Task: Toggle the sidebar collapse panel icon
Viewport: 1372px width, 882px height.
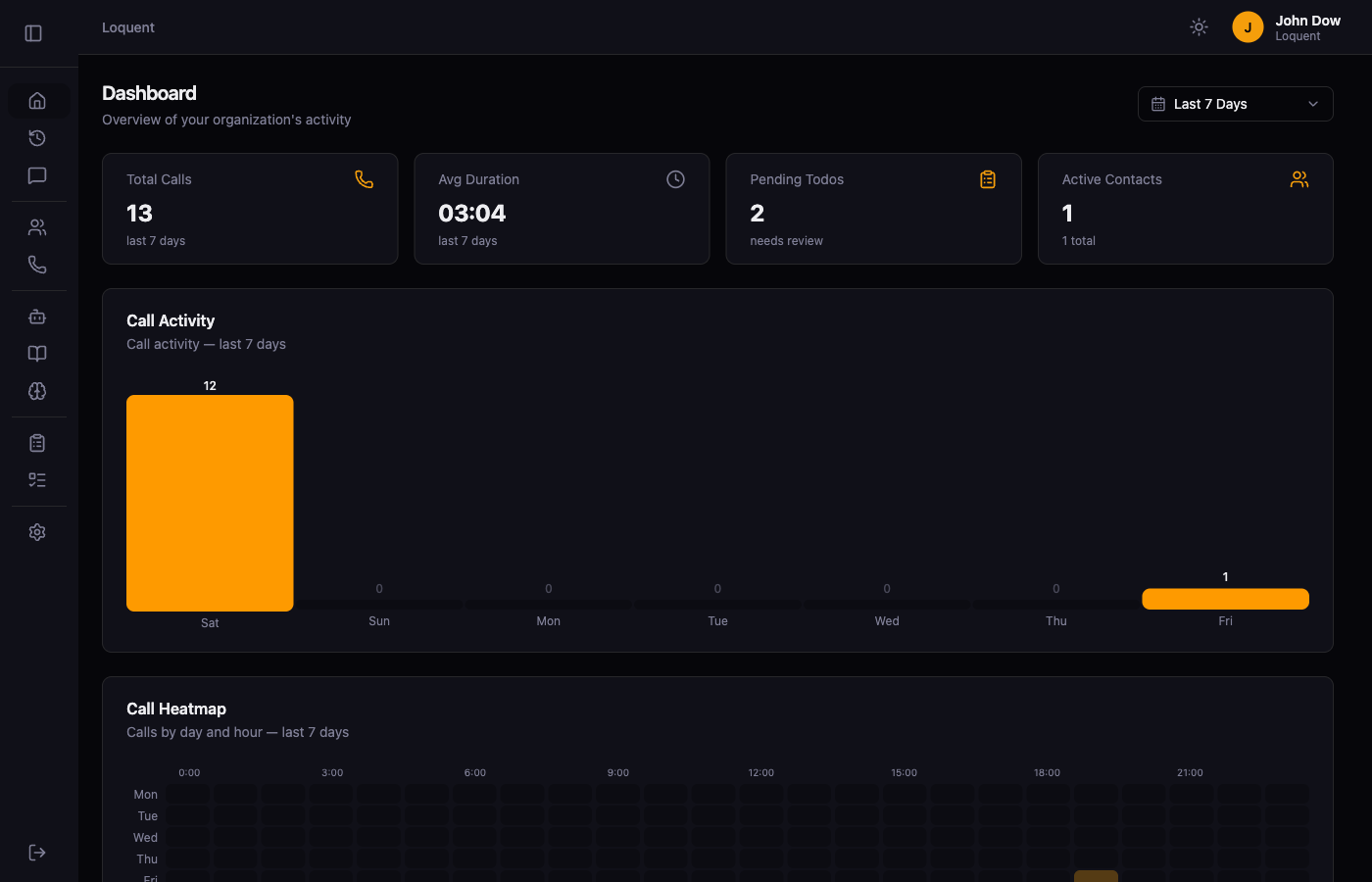Action: tap(32, 32)
